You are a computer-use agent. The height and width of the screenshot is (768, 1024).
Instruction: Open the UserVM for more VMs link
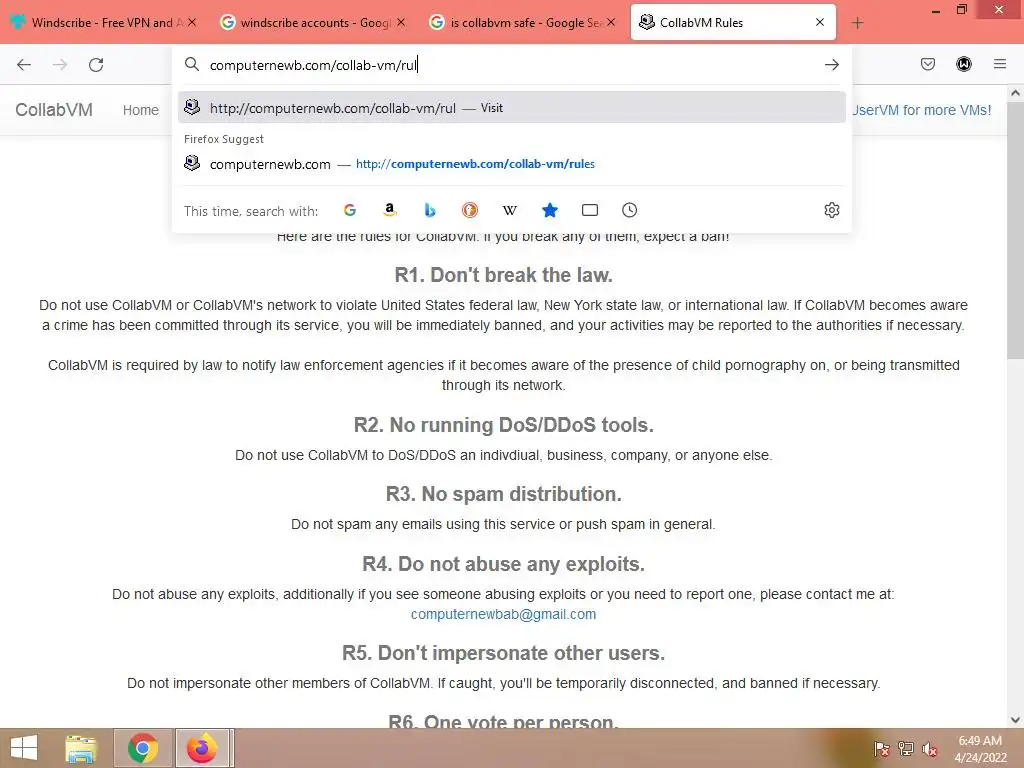(x=921, y=110)
